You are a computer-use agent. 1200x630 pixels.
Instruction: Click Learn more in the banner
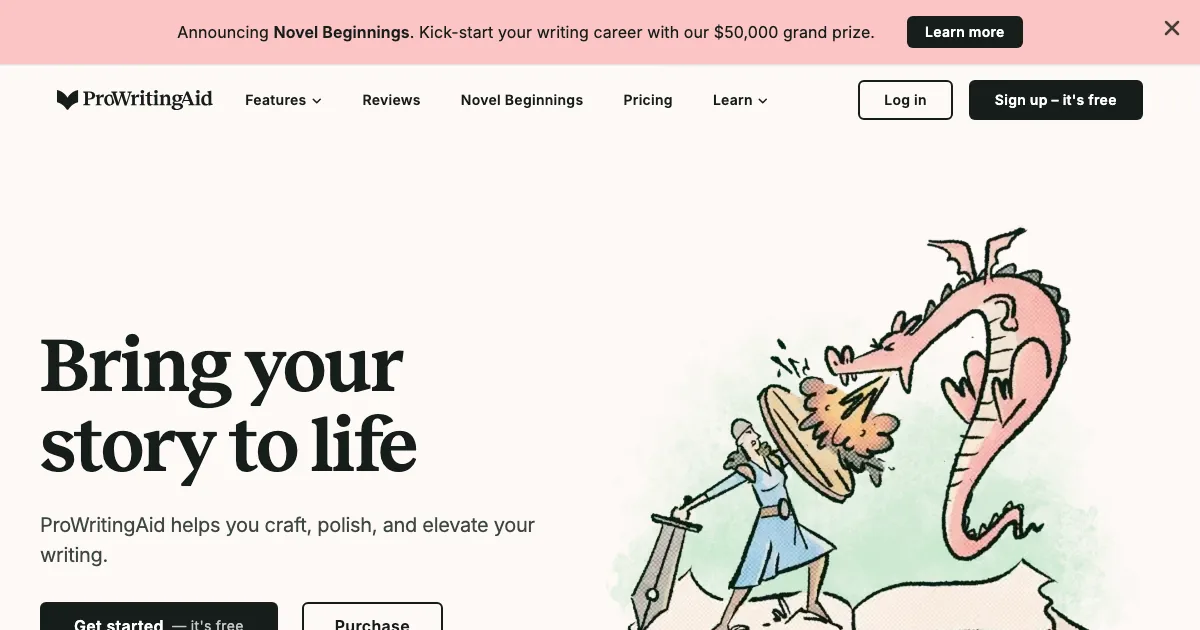[964, 32]
